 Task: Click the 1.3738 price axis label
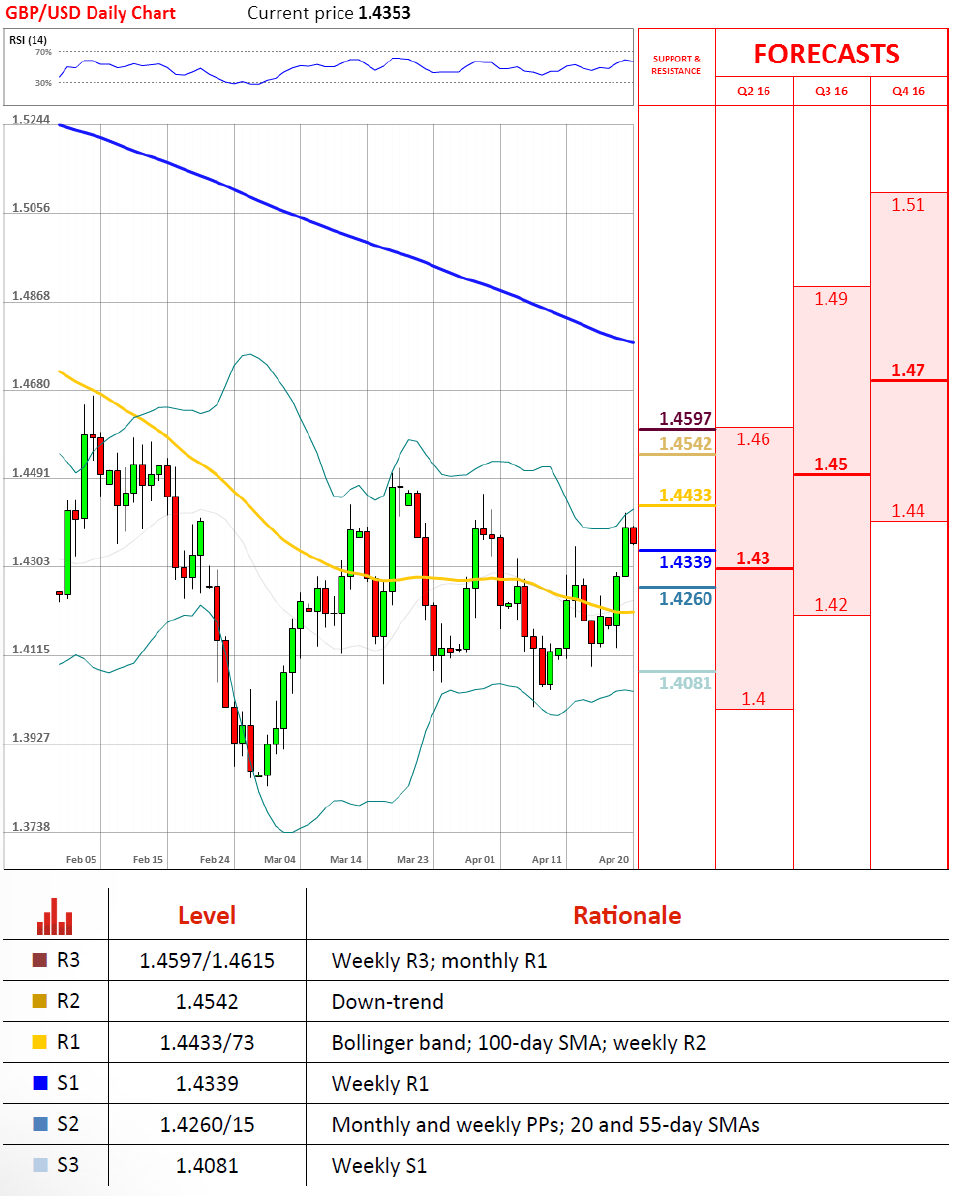pos(31,827)
